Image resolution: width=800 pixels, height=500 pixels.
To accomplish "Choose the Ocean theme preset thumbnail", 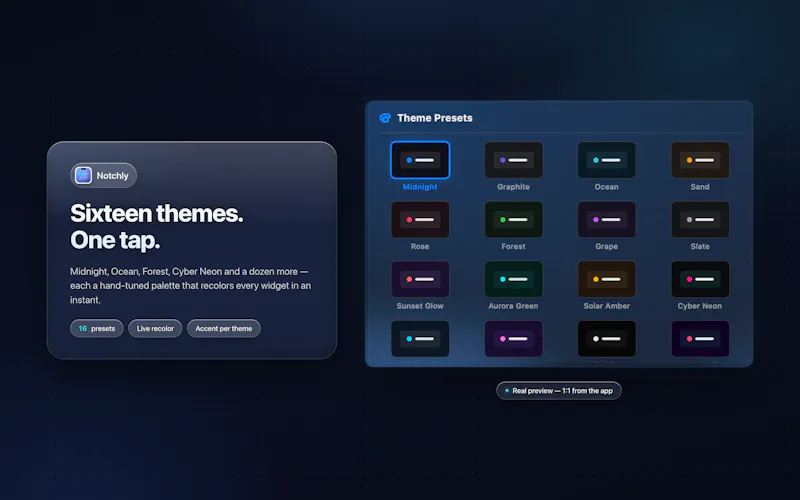I will coord(607,160).
